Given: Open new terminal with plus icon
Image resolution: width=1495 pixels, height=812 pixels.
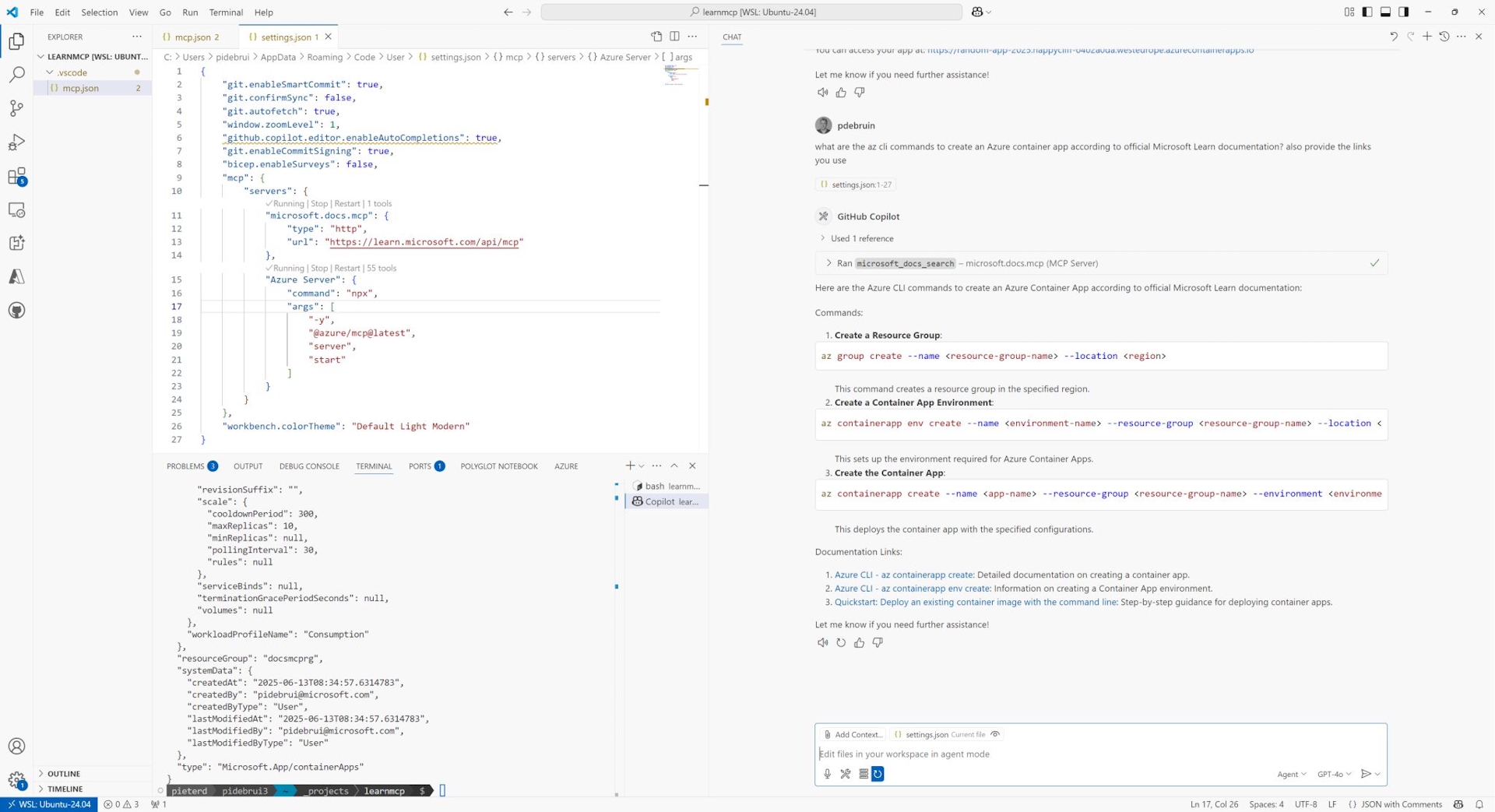Looking at the screenshot, I should pos(630,466).
